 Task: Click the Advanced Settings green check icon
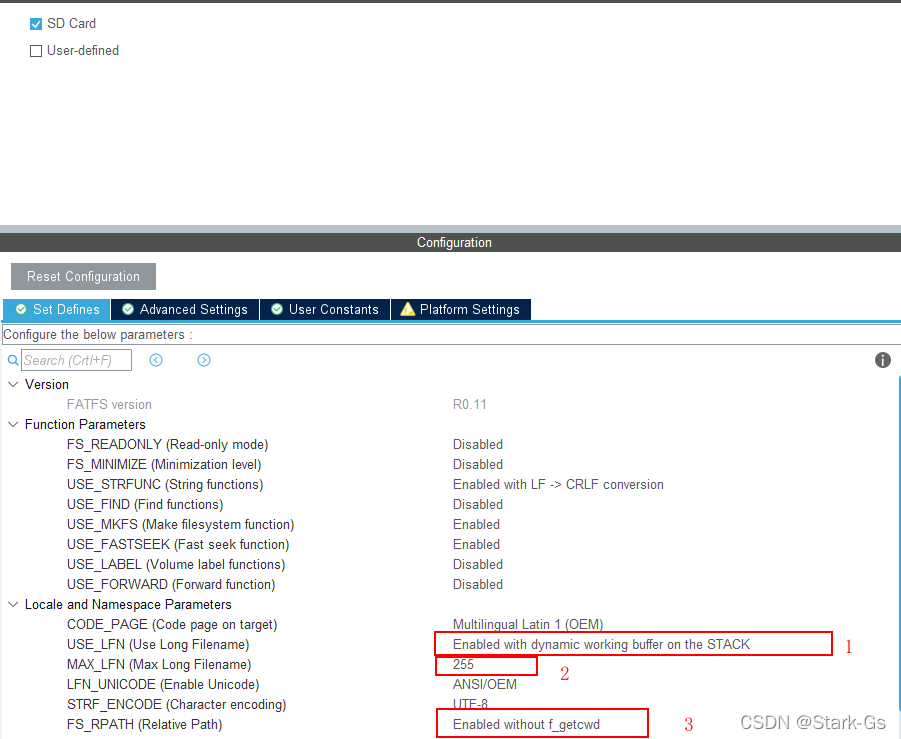(128, 309)
